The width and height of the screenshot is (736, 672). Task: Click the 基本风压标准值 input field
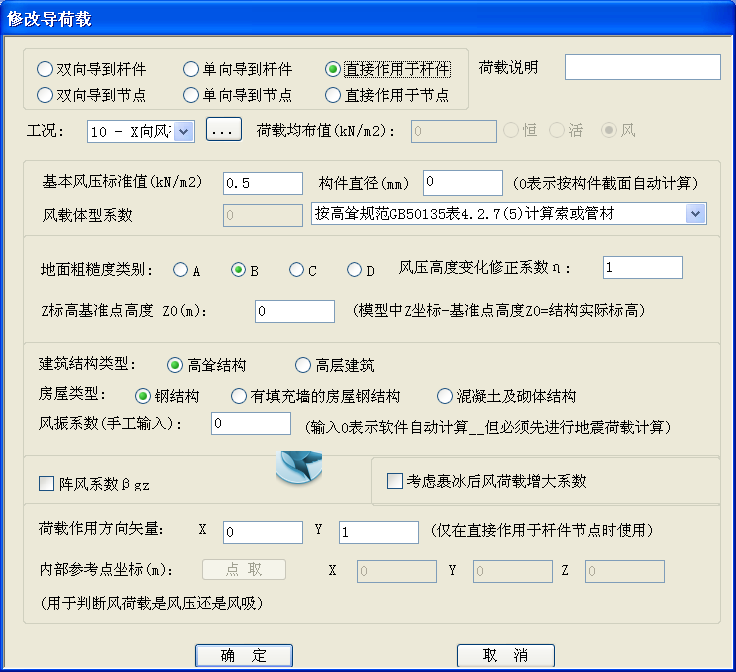[263, 183]
